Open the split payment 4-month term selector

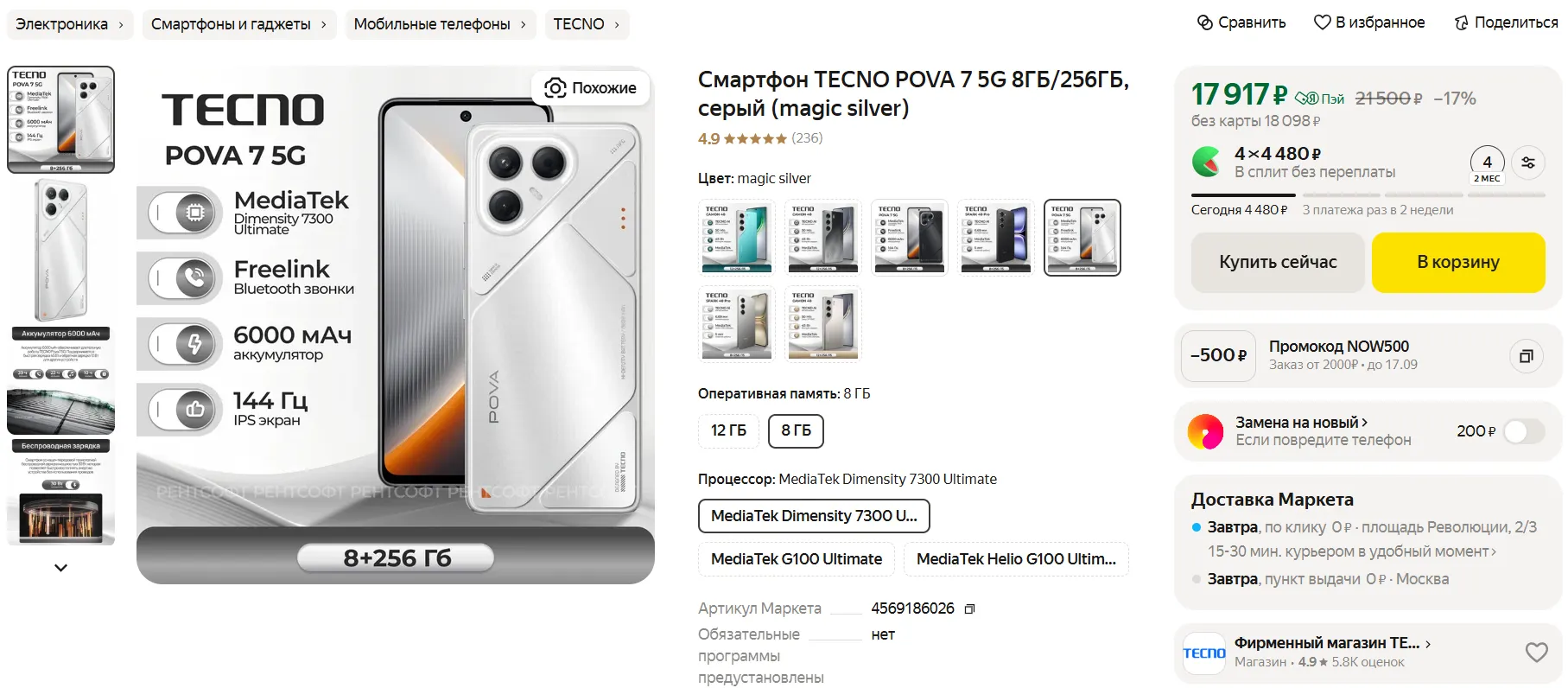1487,164
